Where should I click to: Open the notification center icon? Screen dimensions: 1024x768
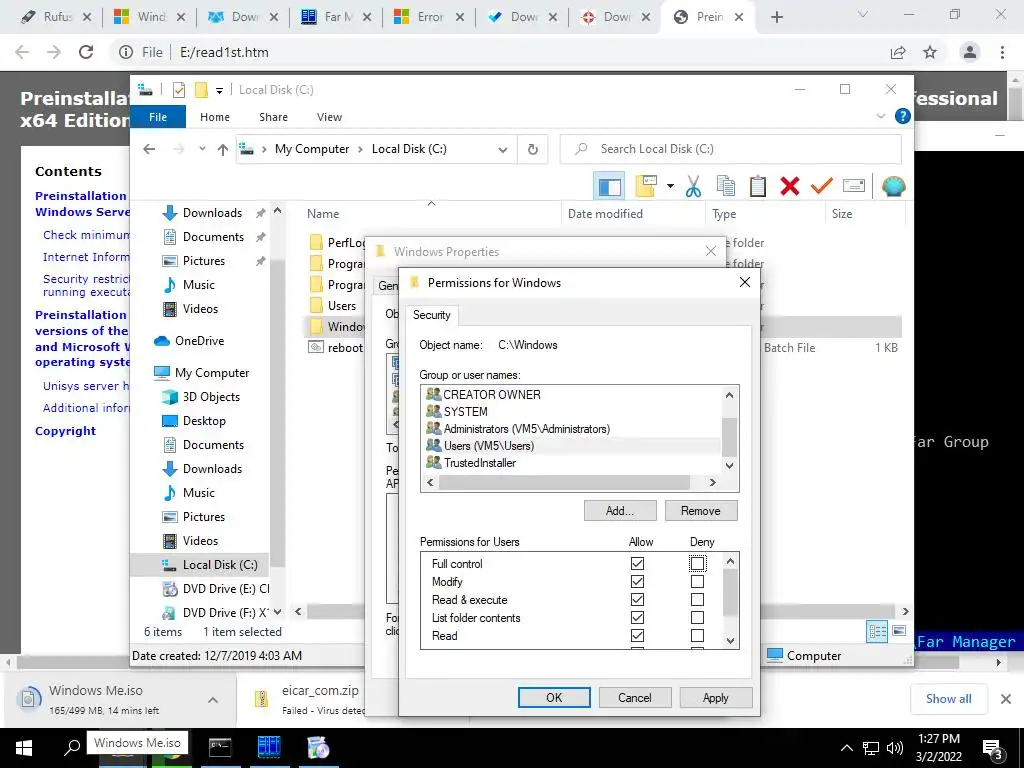click(992, 749)
